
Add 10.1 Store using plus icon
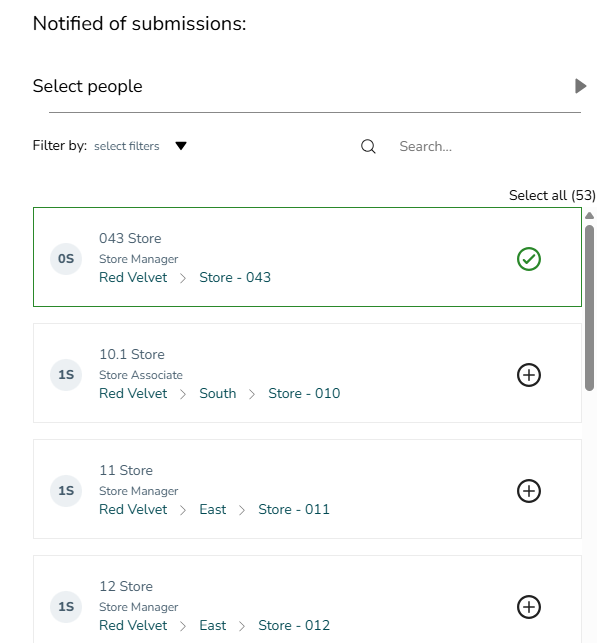coord(529,375)
